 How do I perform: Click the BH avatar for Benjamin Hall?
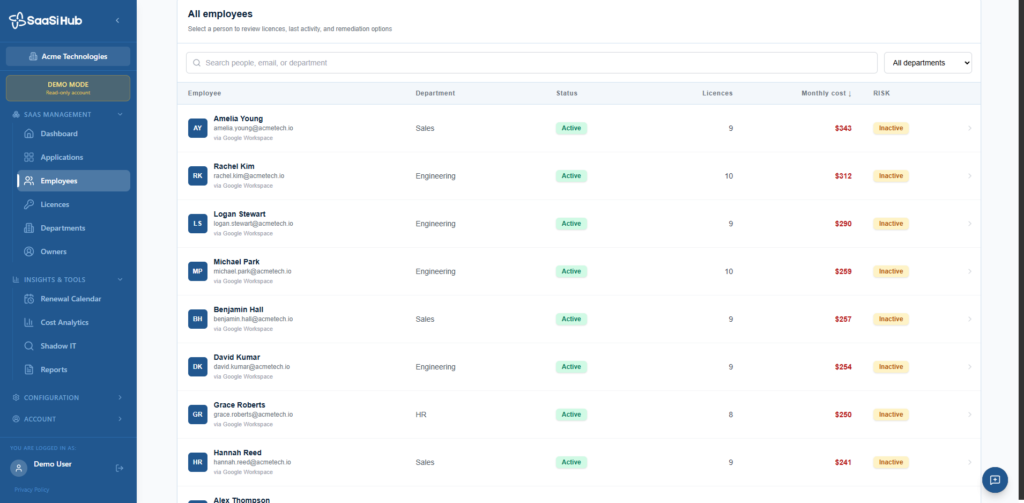coord(197,319)
